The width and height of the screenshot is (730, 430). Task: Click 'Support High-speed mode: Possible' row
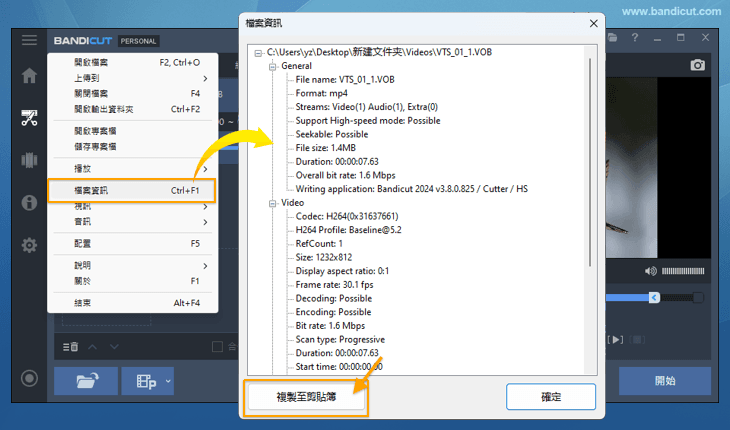coord(368,121)
